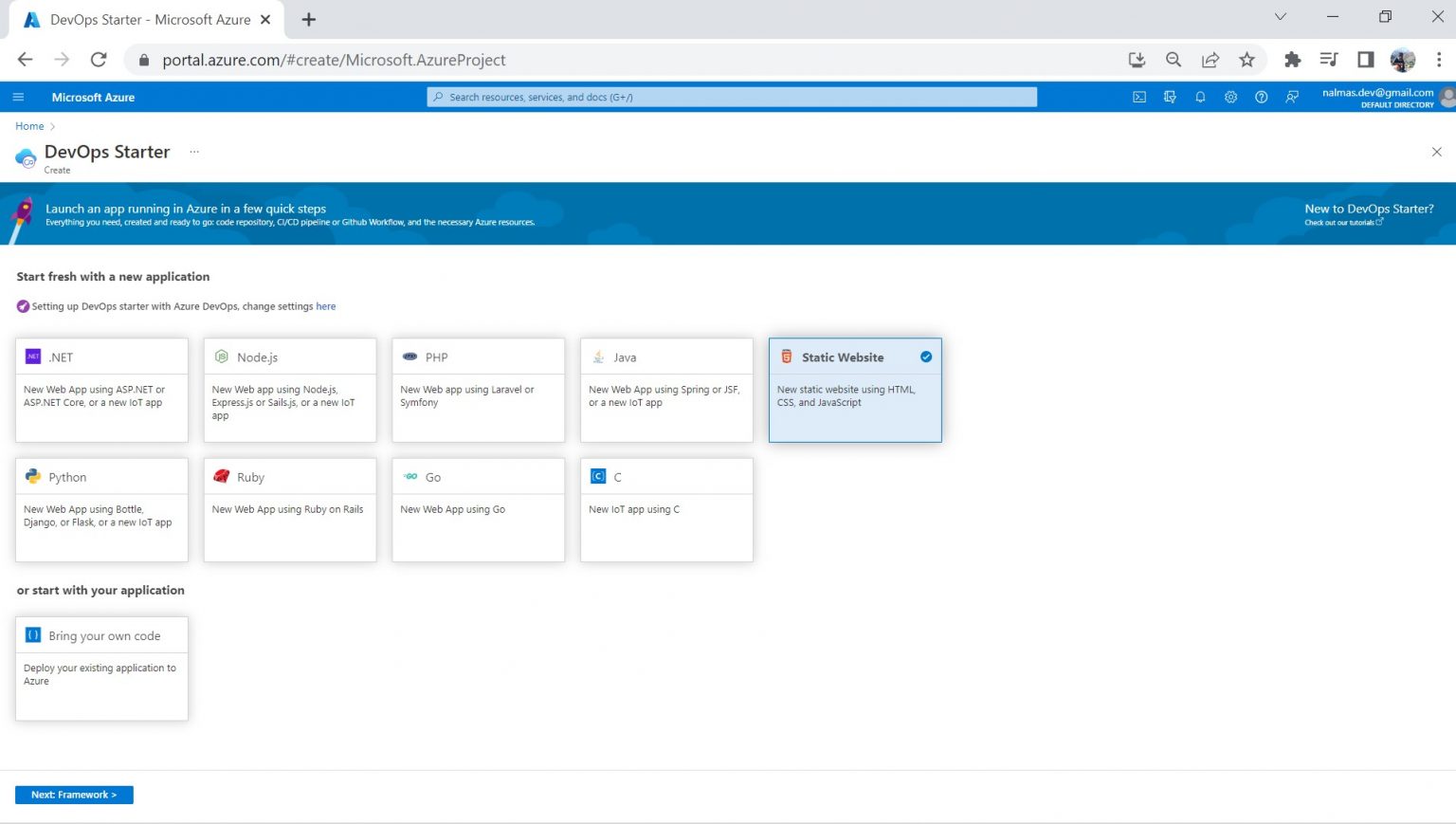
Task: Deselect the Static Website card
Action: coord(855,390)
